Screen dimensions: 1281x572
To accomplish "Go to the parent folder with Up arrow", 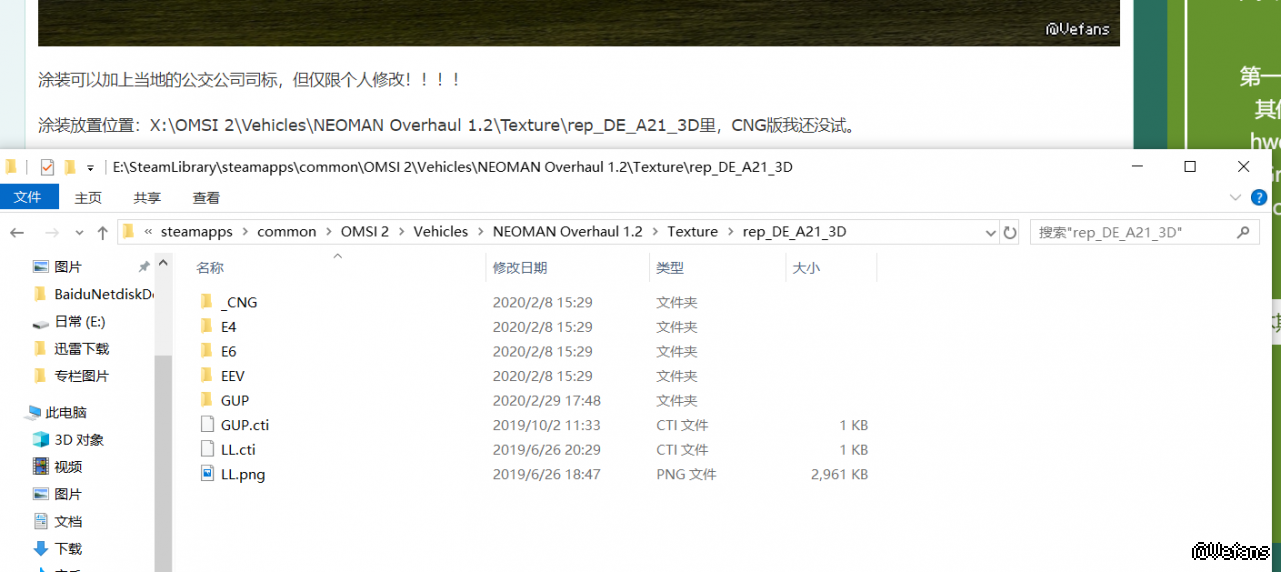I will [102, 232].
